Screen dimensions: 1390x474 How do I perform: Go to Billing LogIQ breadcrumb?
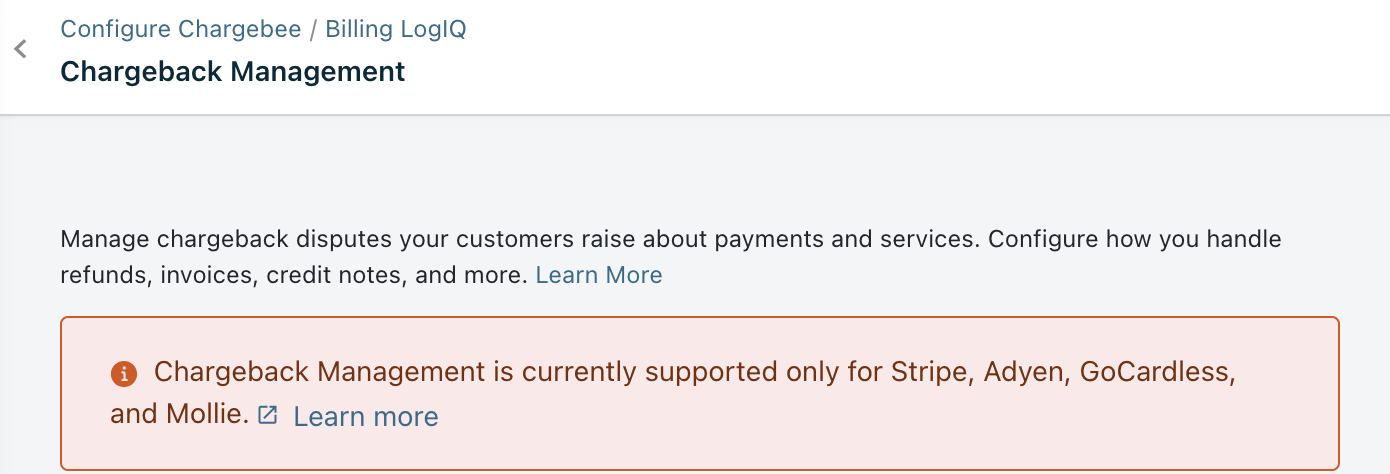pos(396,29)
